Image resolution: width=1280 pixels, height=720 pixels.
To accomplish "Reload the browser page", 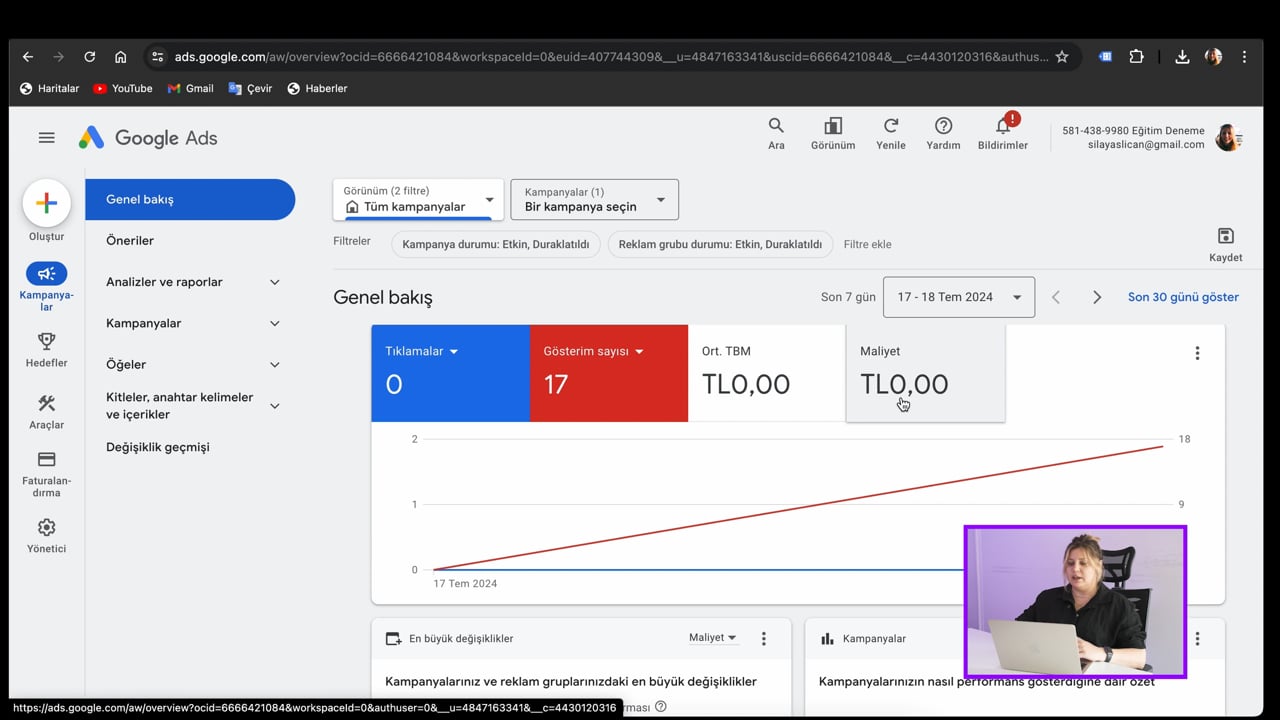I will pos(89,57).
